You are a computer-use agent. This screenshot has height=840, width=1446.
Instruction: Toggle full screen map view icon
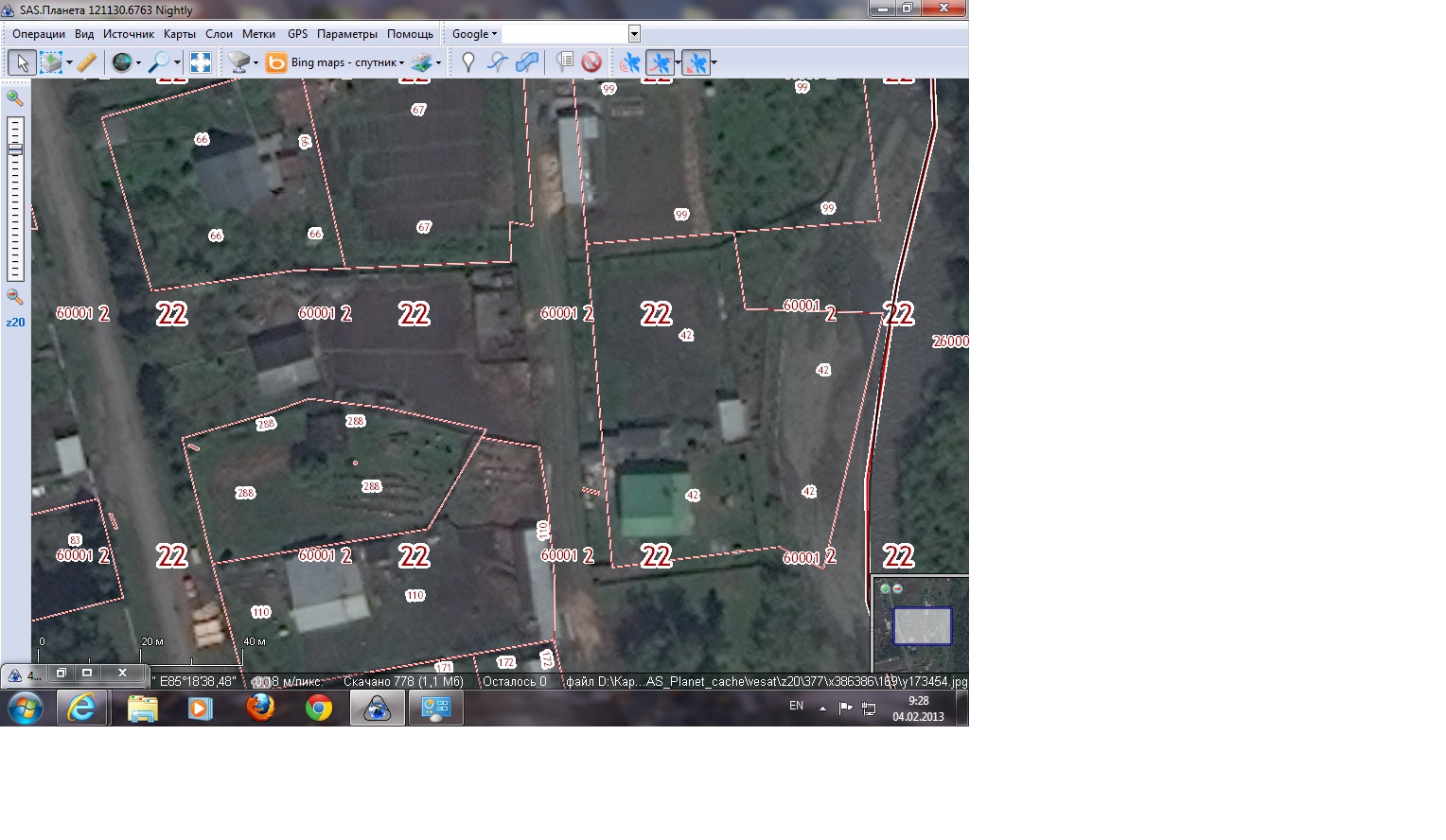coord(201,62)
